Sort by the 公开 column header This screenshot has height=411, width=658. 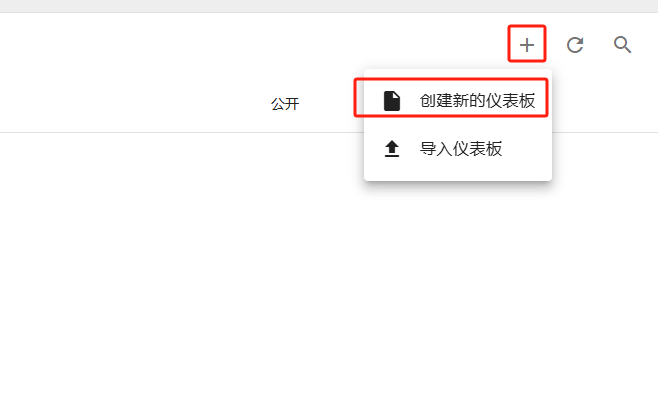285,104
